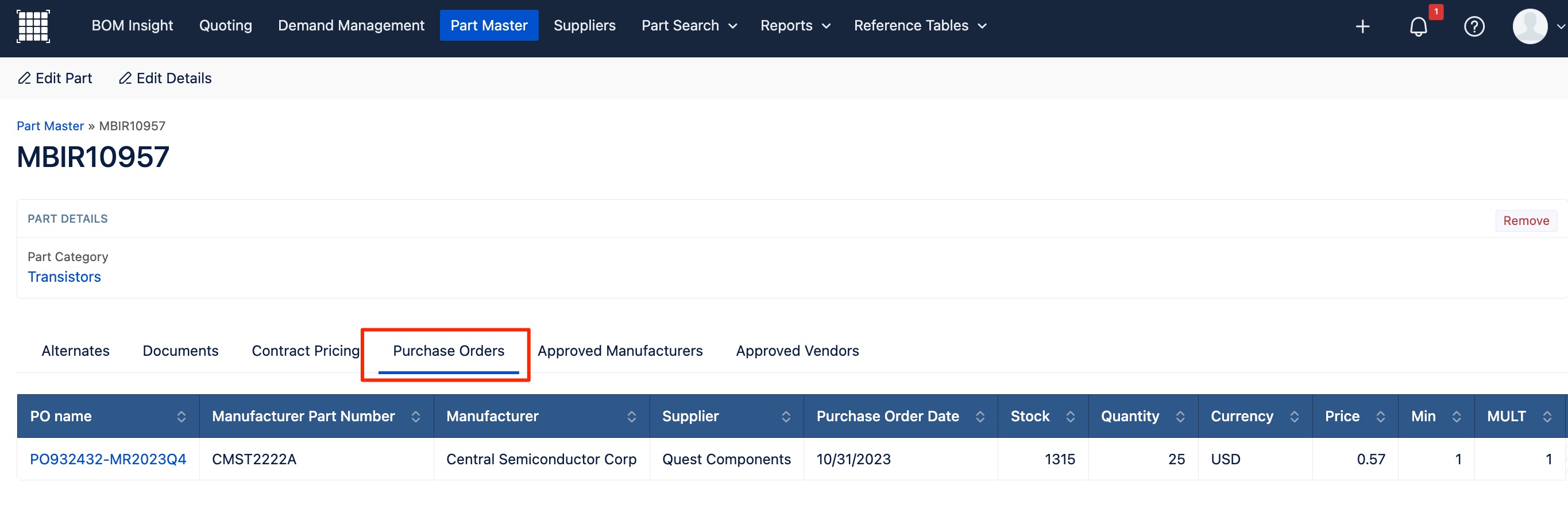1568x505 pixels.
Task: Open PO932432-MR2023Q4 purchase order link
Action: point(108,459)
